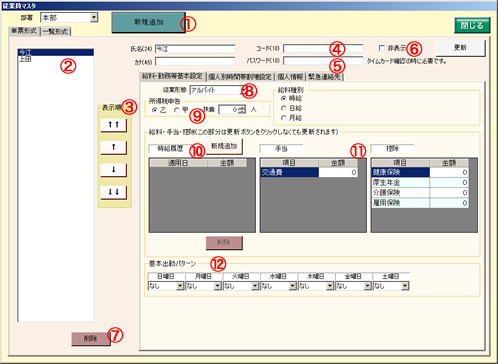This screenshot has height=364, width=498.
Task: Switch to the 一覧形式 tab
Action: coord(56,32)
